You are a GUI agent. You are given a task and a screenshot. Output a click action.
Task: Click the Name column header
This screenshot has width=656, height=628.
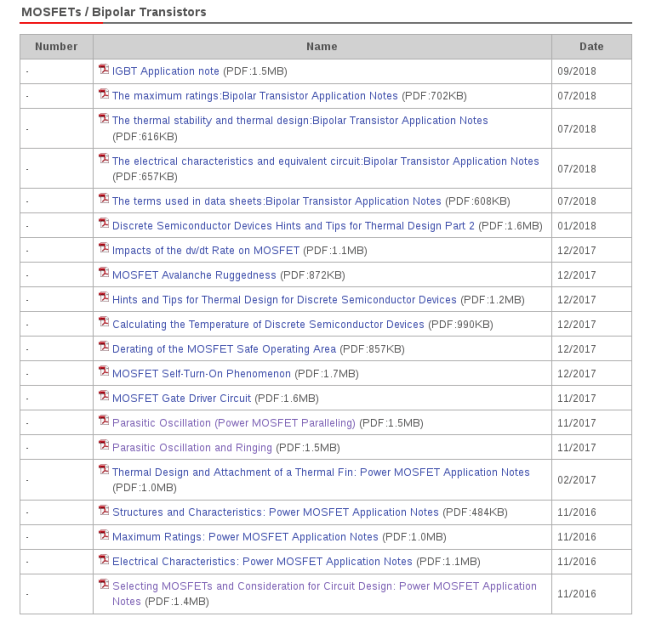click(322, 47)
